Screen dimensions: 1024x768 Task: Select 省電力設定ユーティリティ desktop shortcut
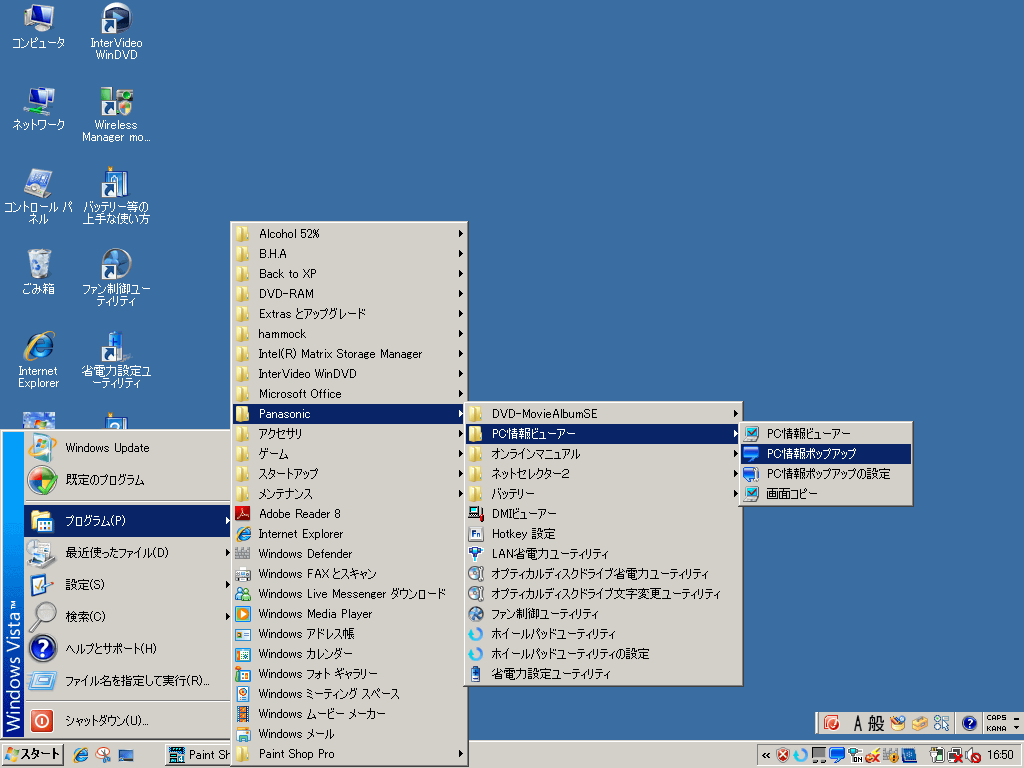pos(116,360)
